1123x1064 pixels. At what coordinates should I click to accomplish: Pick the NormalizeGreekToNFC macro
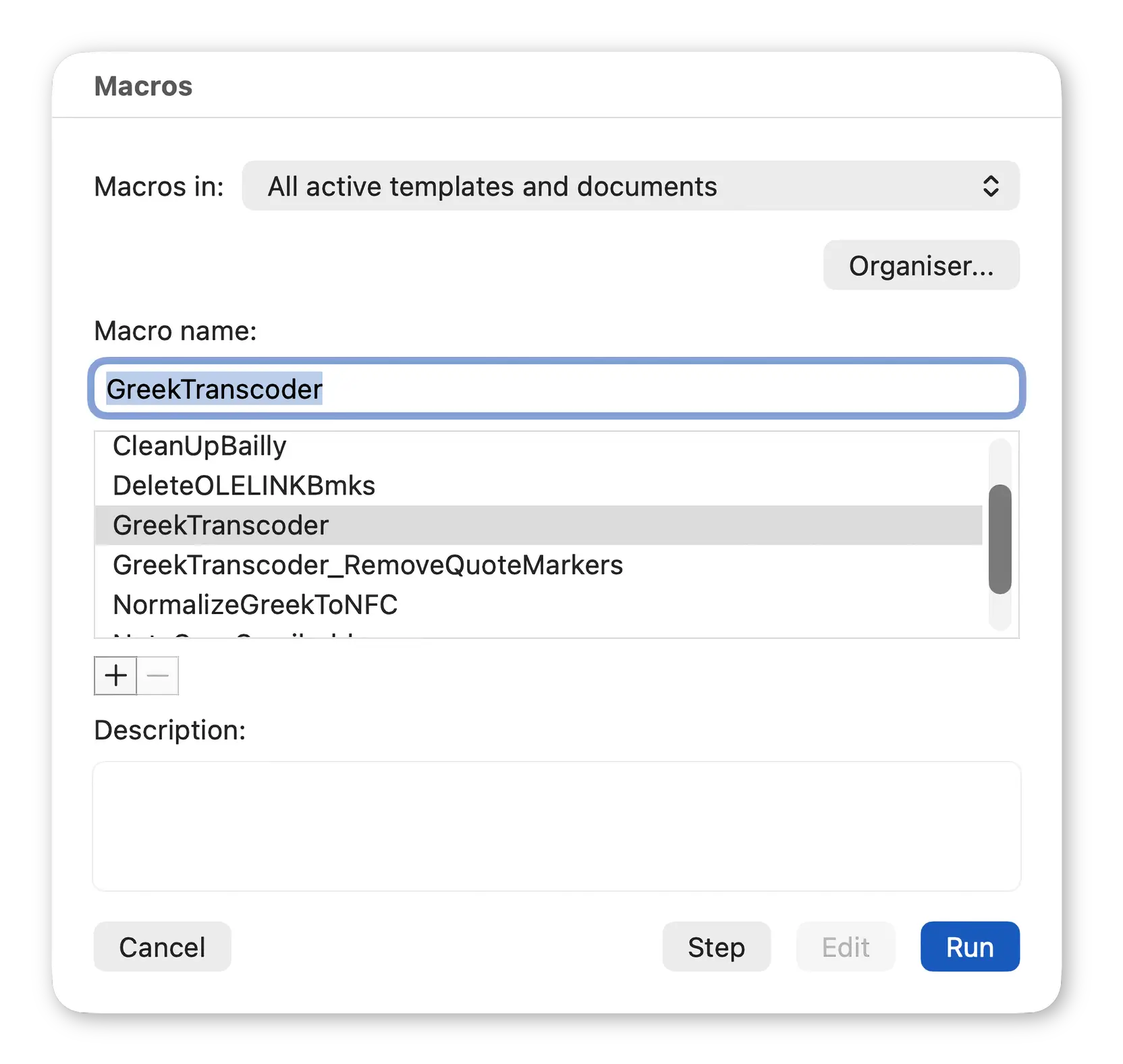[x=255, y=605]
